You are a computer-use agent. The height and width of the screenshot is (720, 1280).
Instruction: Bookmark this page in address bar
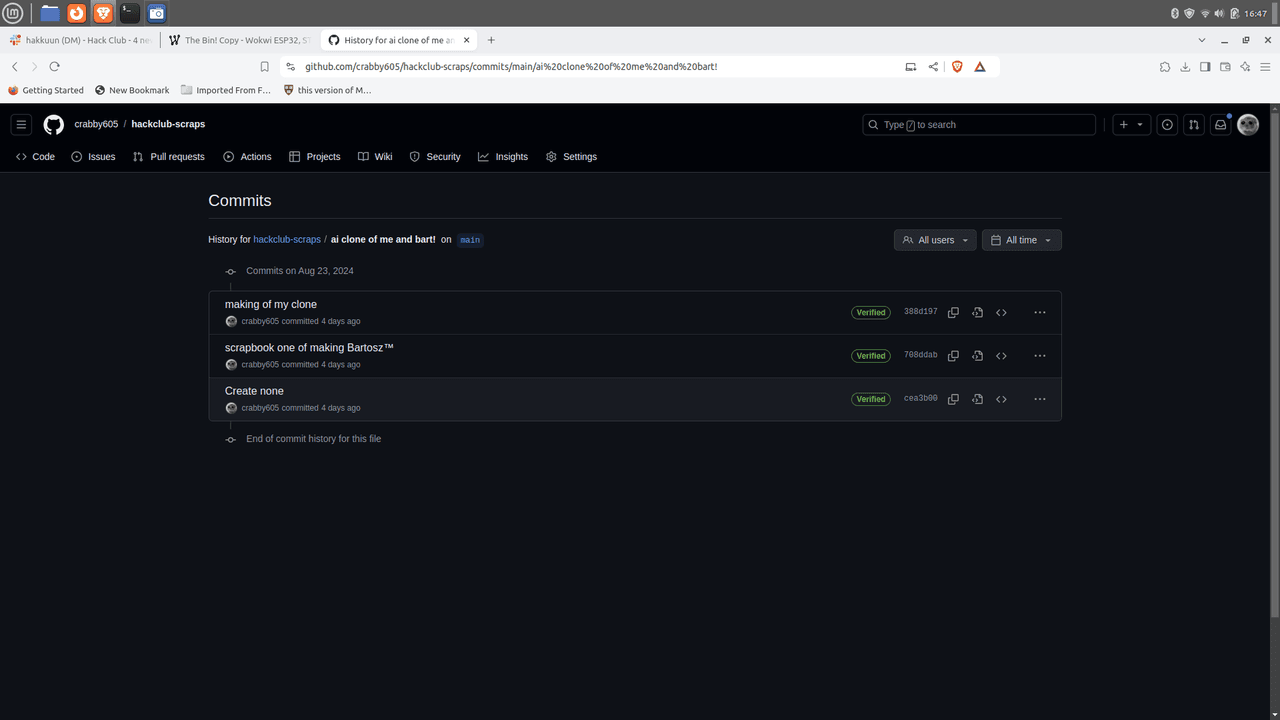coord(264,67)
